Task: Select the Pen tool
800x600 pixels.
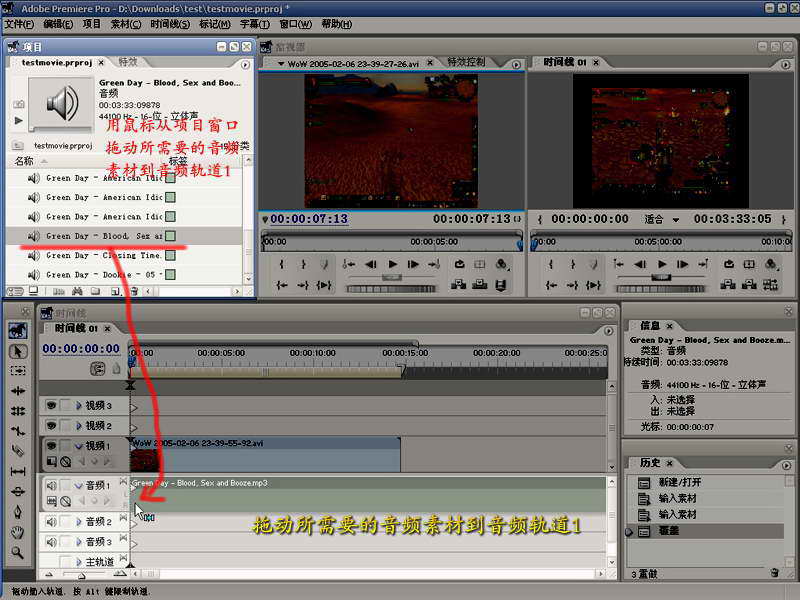Action: click(18, 512)
